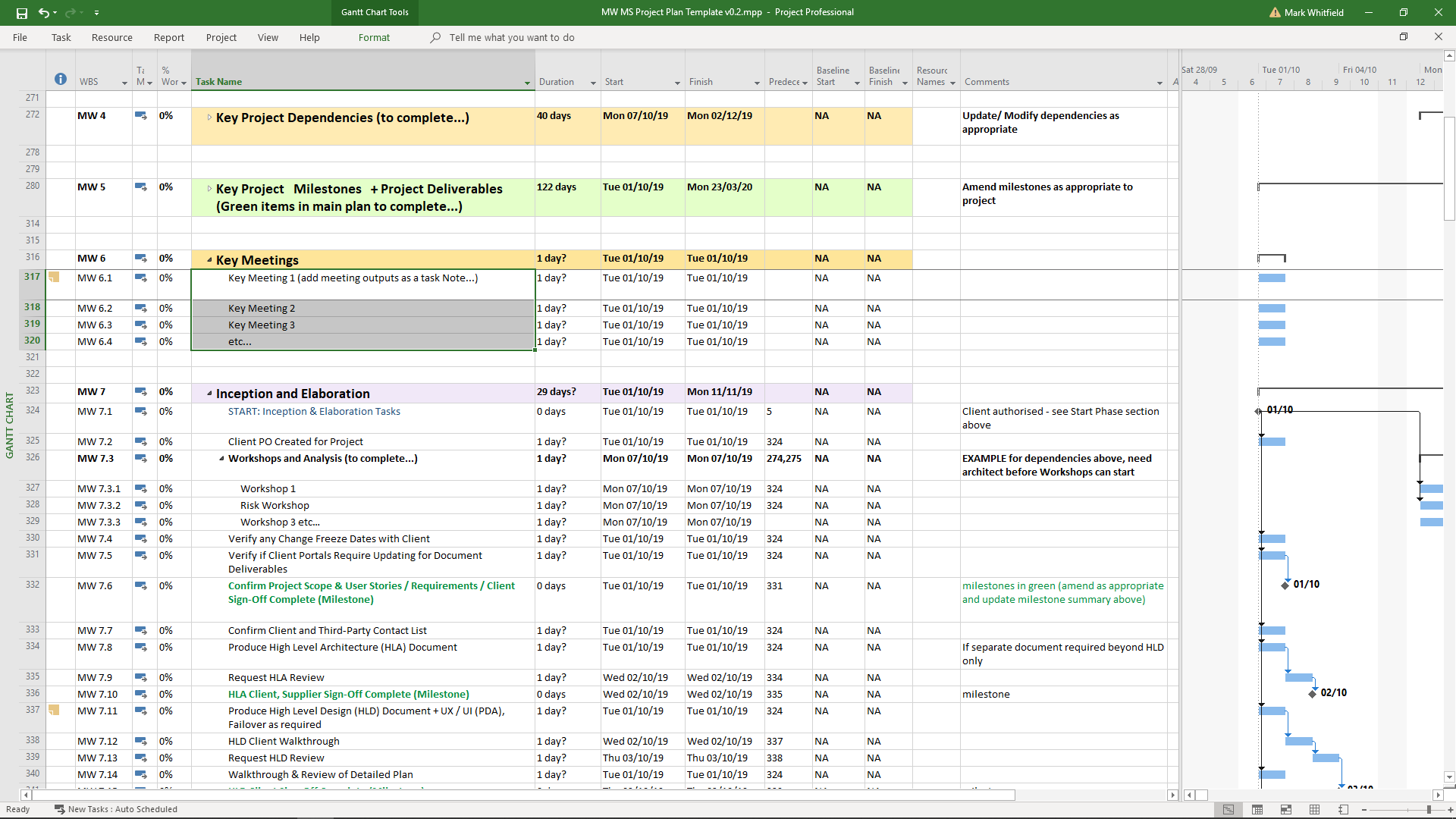The height and width of the screenshot is (819, 1456).
Task: Collapse the Key Meetings summary task
Action: (209, 260)
